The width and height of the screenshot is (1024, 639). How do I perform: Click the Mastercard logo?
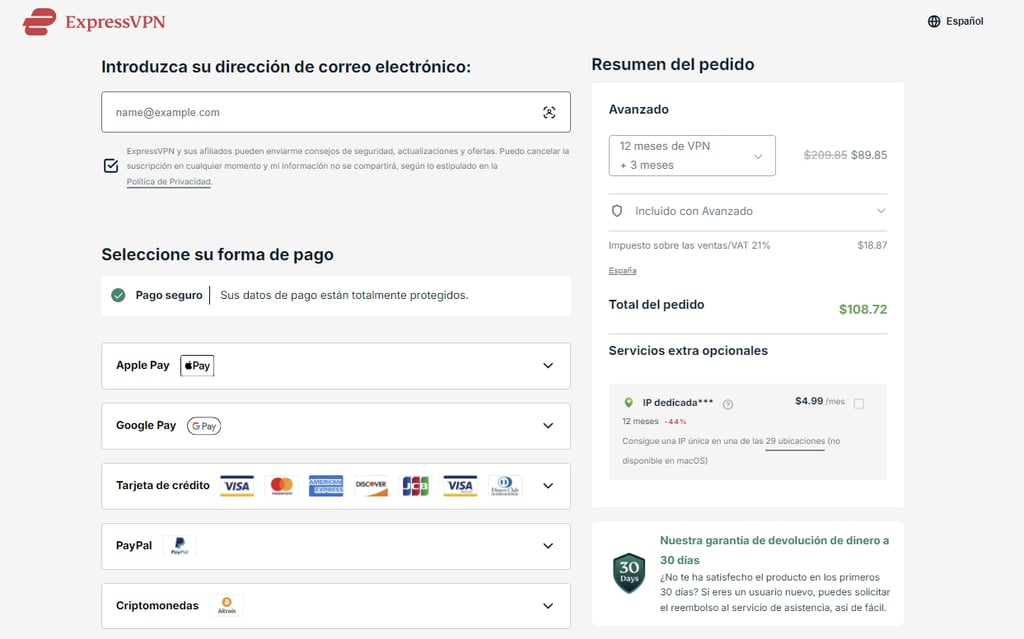pyautogui.click(x=281, y=486)
